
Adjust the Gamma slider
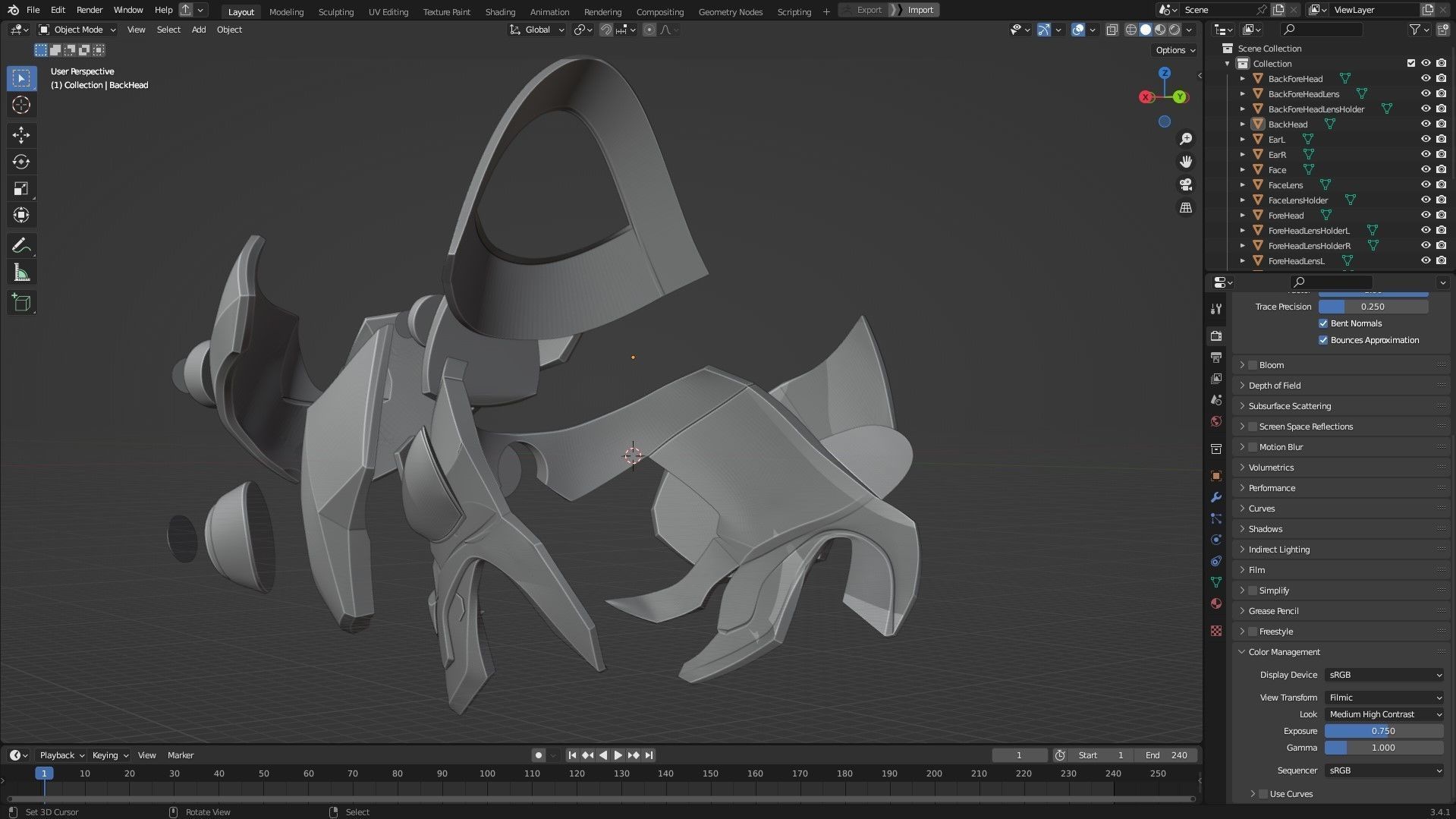click(1383, 748)
